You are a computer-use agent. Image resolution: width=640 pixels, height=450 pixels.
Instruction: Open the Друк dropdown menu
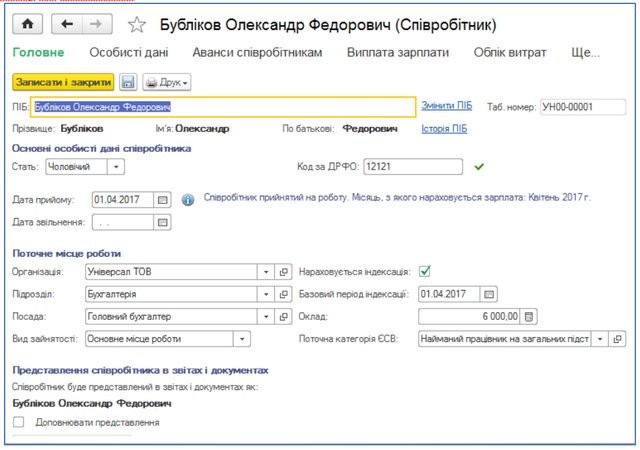coord(167,82)
